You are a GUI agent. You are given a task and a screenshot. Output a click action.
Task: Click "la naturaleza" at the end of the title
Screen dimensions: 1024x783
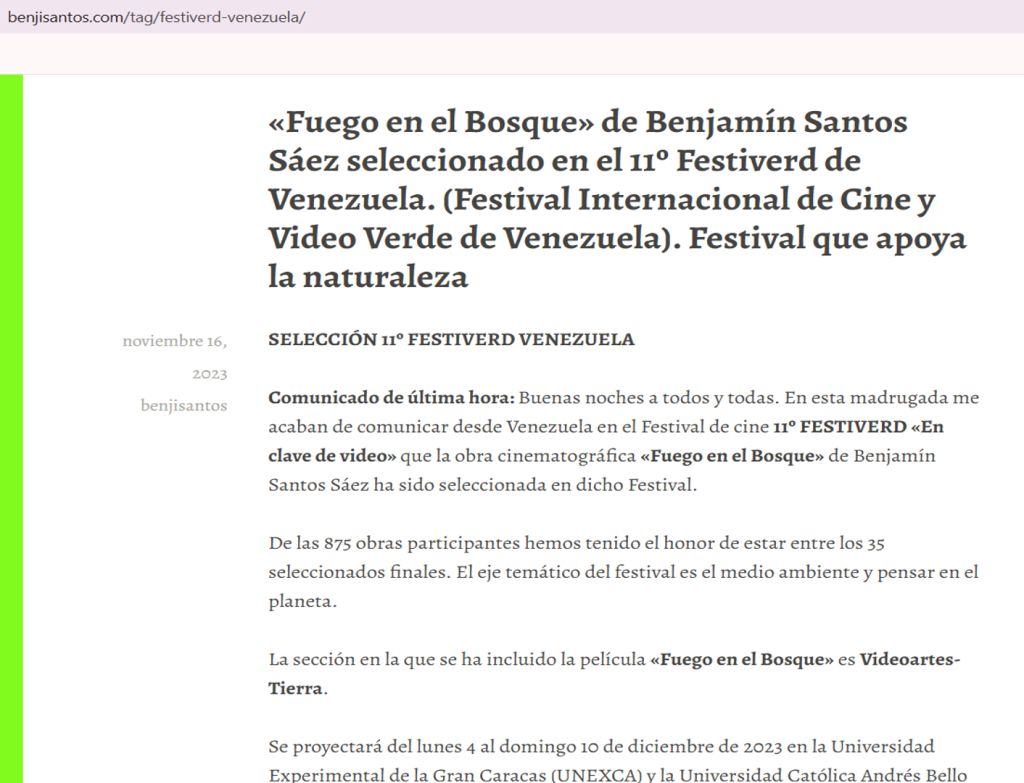tap(368, 277)
